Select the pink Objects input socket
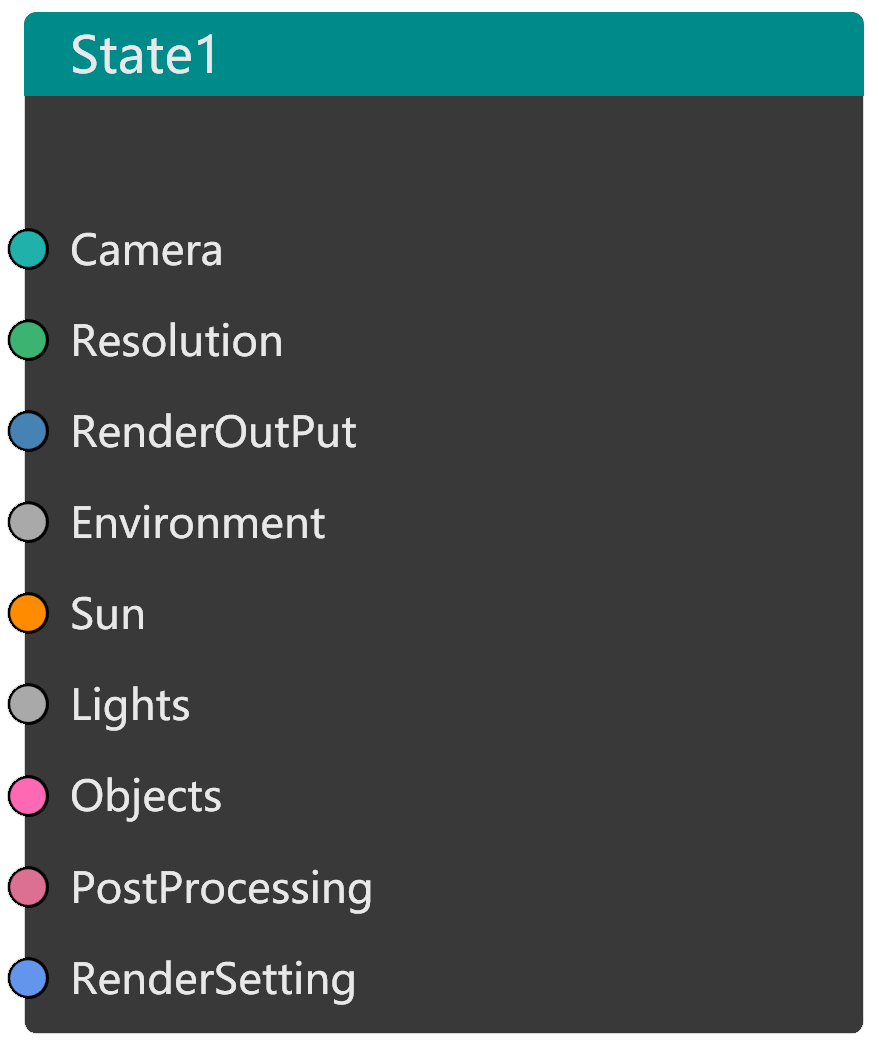Image resolution: width=879 pixels, height=1046 pixels. (x=28, y=795)
